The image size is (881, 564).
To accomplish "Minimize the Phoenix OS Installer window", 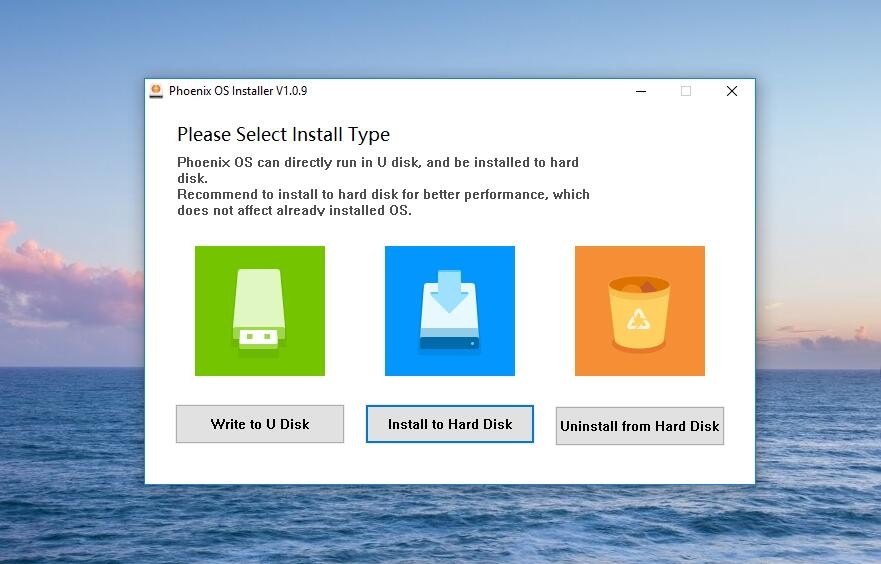I will click(x=641, y=91).
